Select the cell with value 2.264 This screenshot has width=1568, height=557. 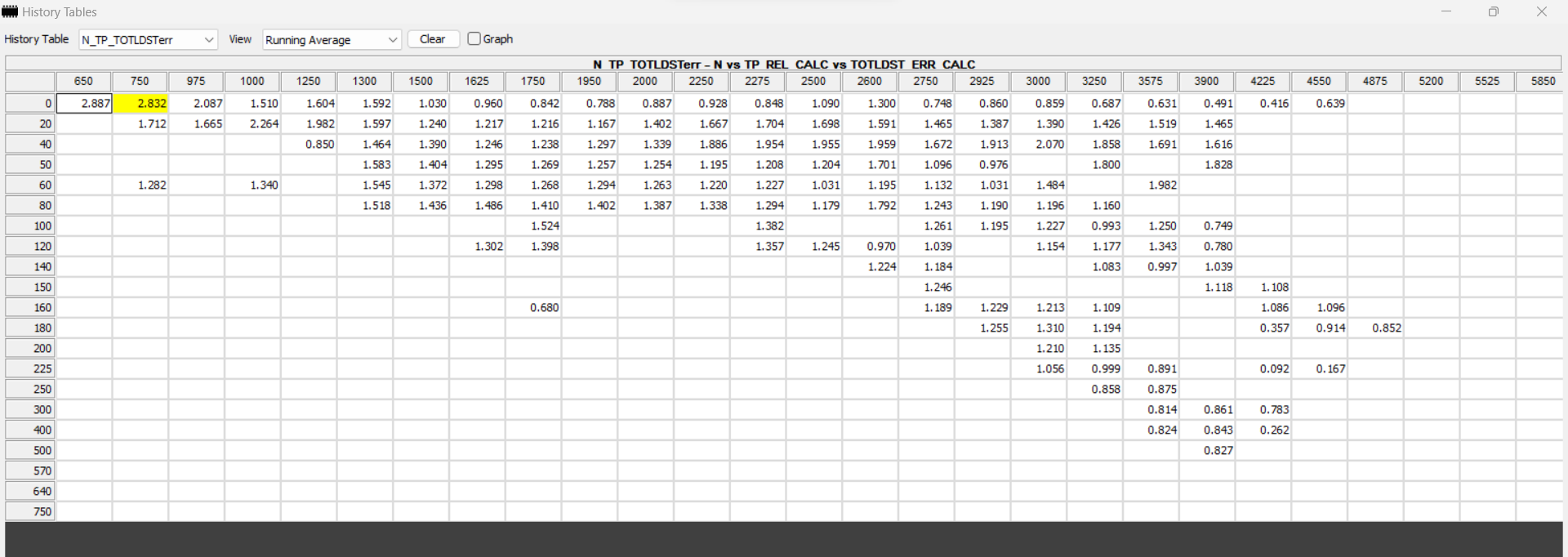pyautogui.click(x=252, y=124)
